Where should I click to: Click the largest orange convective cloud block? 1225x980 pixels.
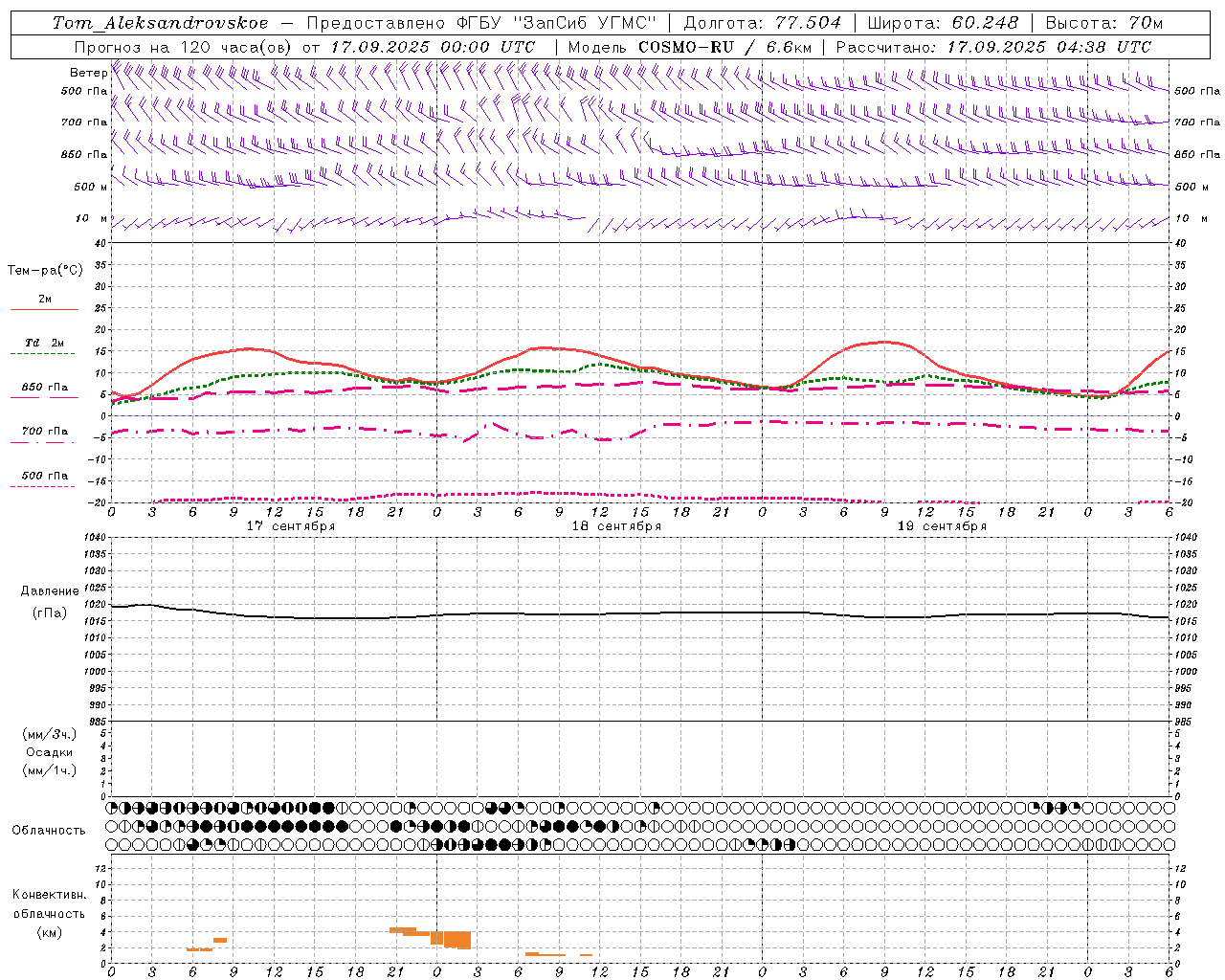(457, 940)
